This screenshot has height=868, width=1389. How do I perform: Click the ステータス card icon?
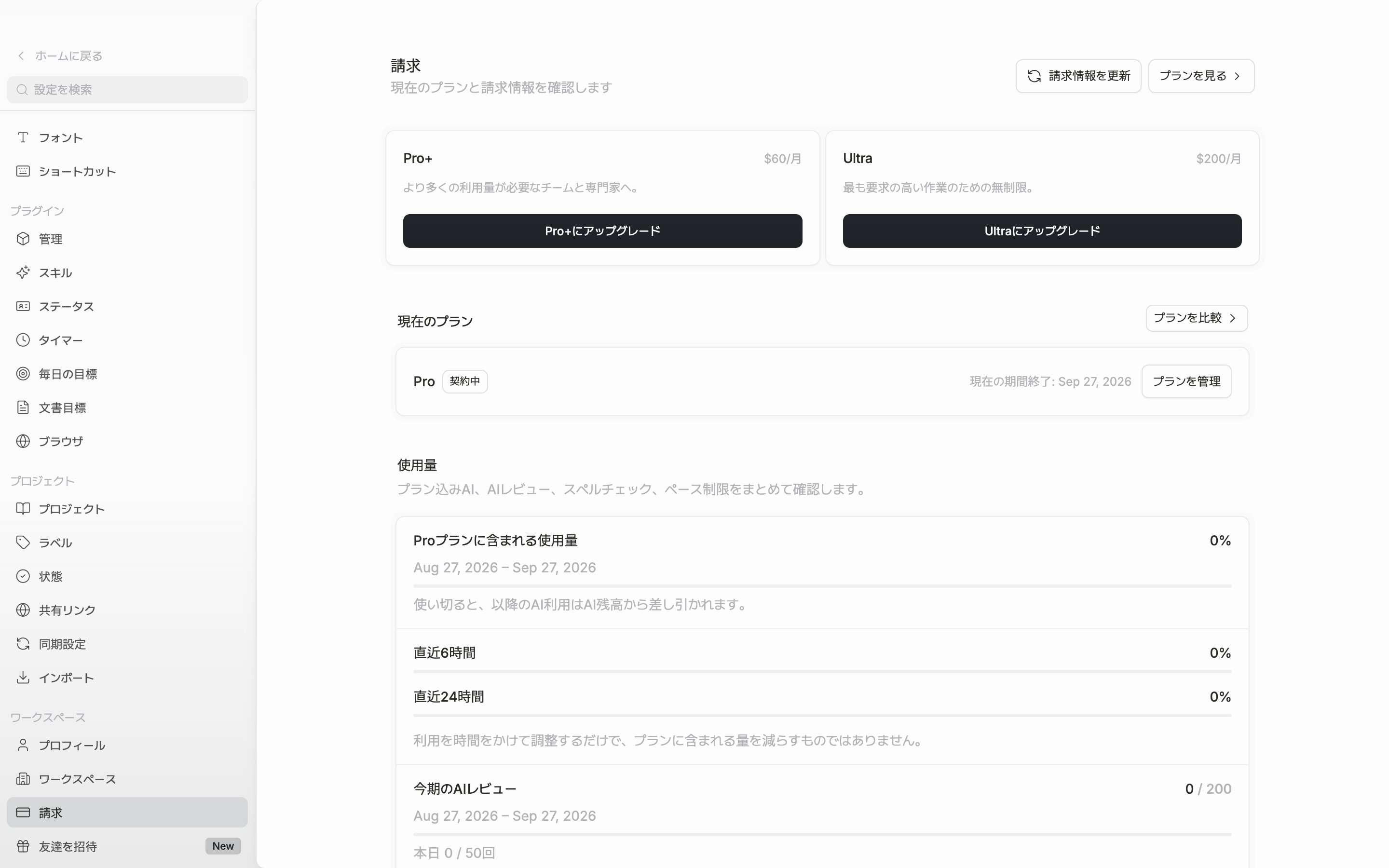tap(23, 306)
